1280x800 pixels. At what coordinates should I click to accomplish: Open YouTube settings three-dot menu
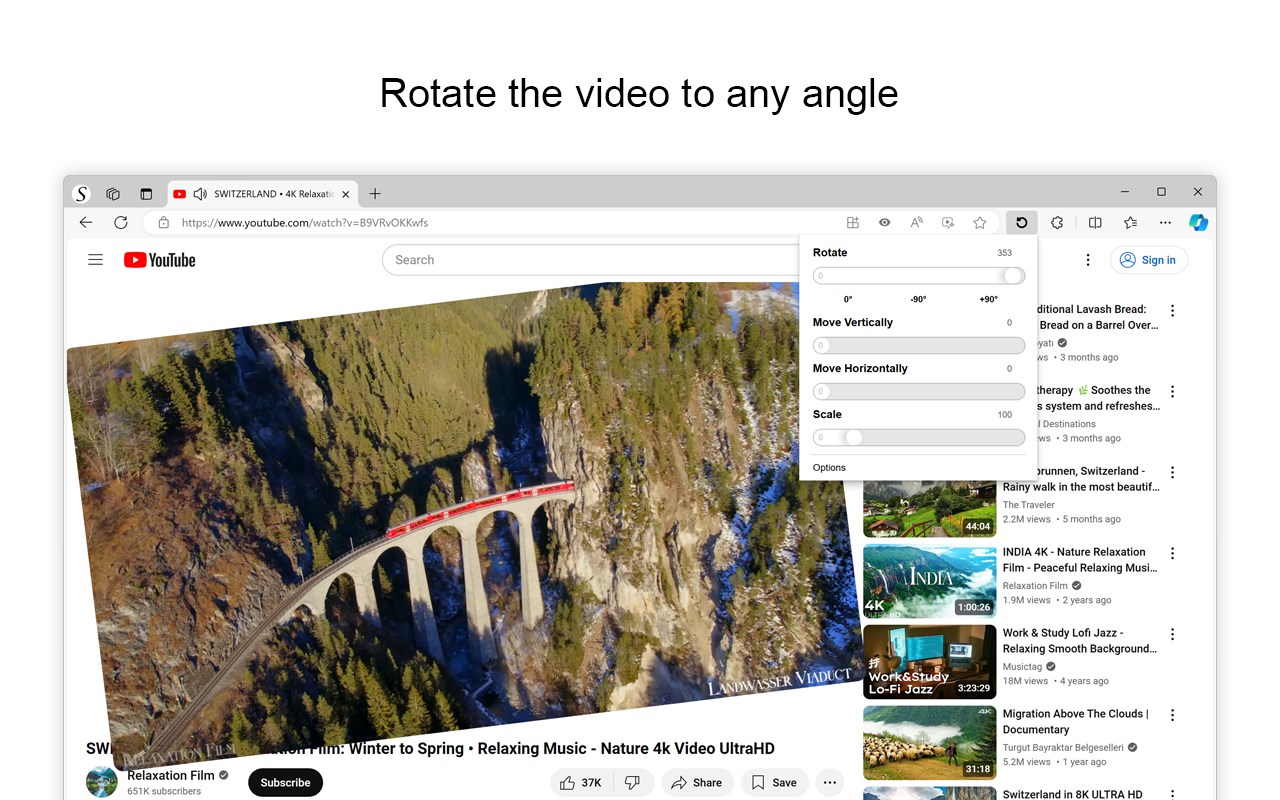pyautogui.click(x=1088, y=260)
